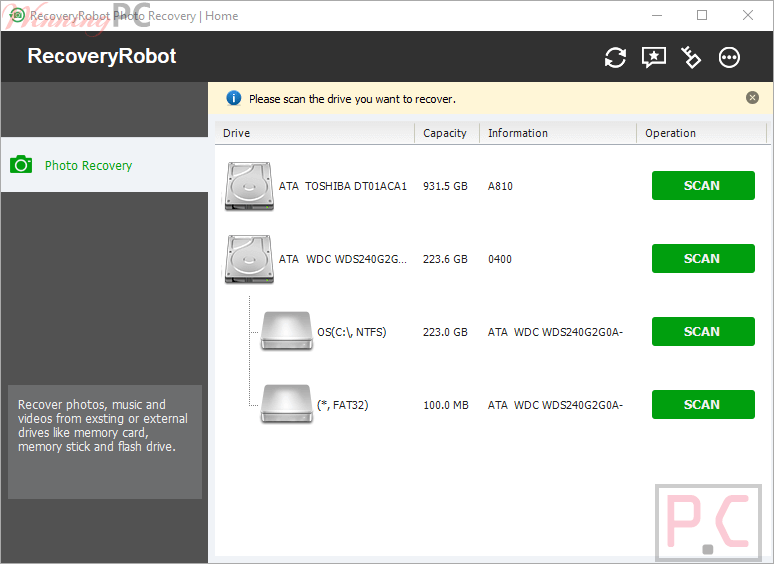Screen dimensions: 774x564
Task: Click the tag/activation icon in header
Action: (x=691, y=57)
